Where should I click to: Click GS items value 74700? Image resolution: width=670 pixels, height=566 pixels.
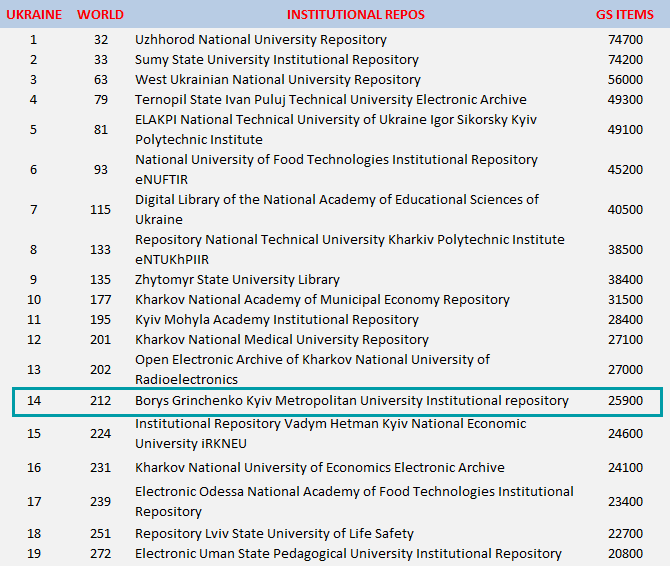tap(625, 40)
